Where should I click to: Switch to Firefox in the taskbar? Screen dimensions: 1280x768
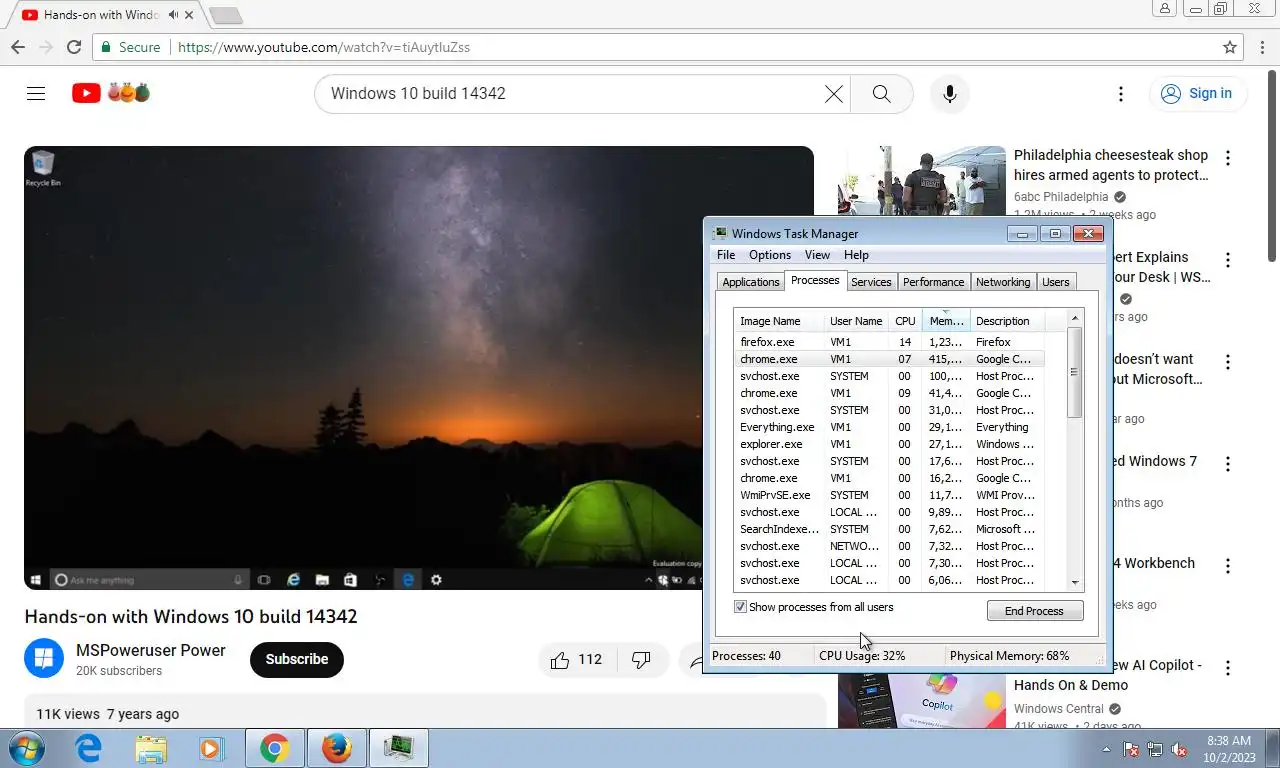pyautogui.click(x=337, y=748)
